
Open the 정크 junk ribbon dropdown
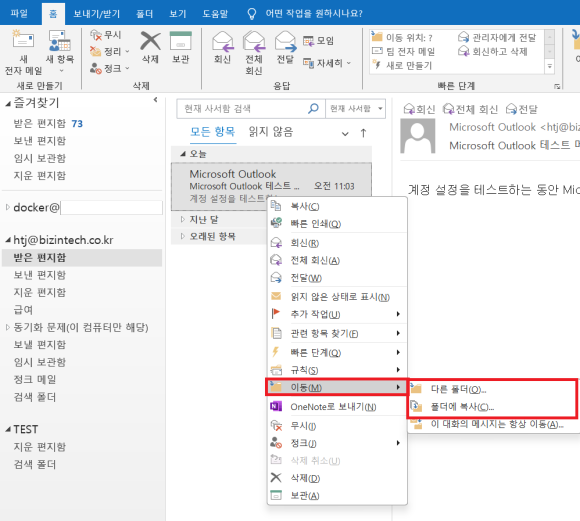click(x=109, y=68)
